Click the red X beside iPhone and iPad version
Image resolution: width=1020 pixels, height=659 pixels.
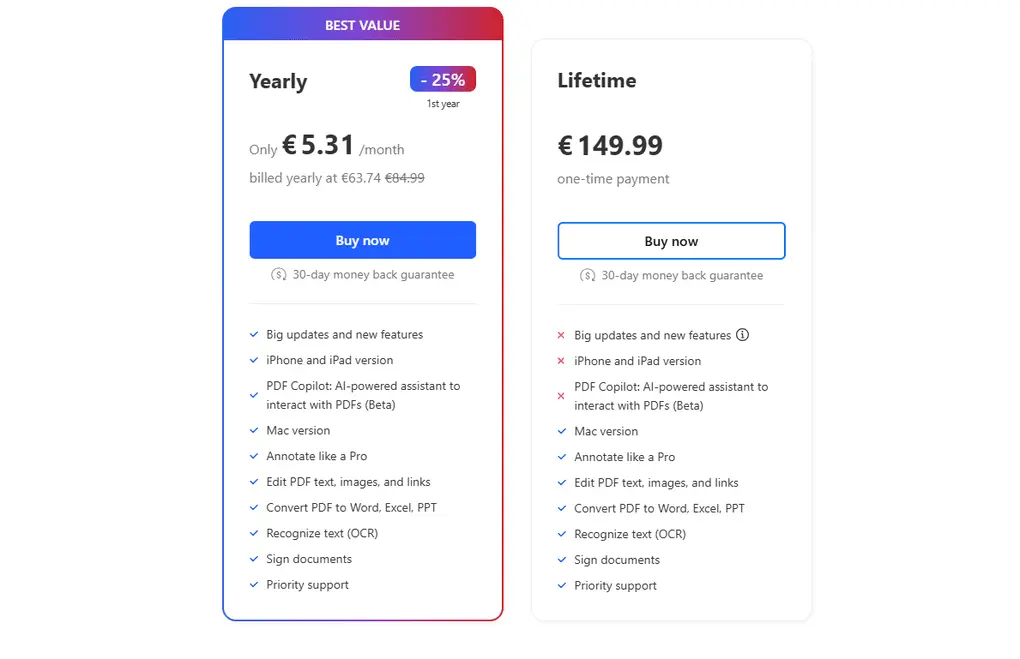tap(562, 361)
